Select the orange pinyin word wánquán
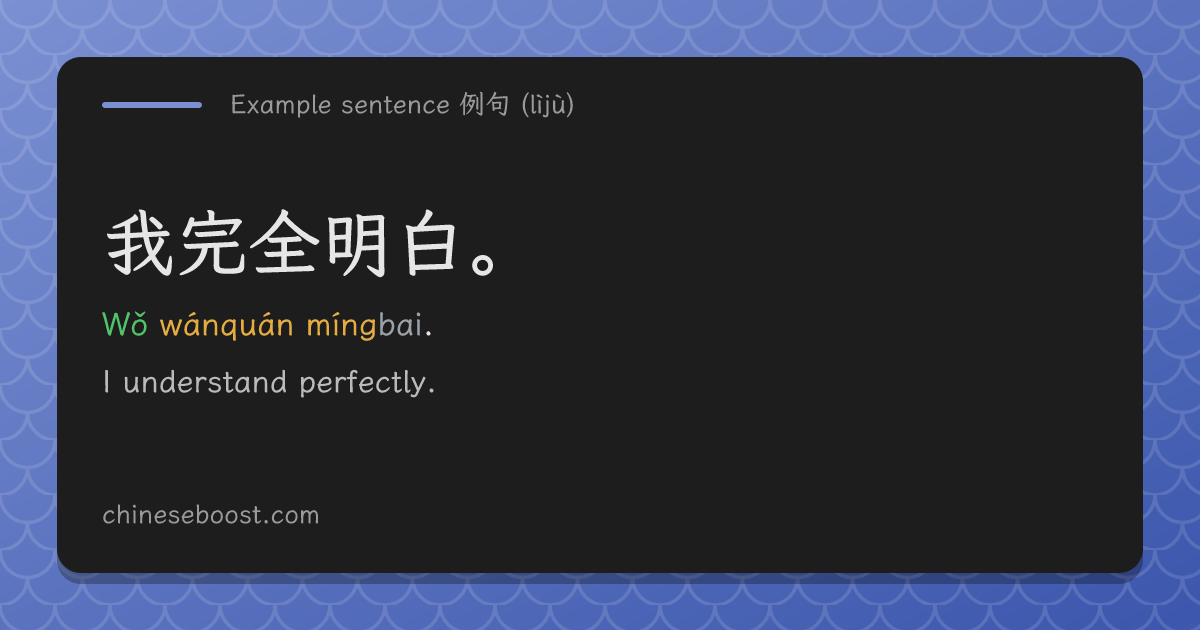This screenshot has width=1200, height=630. pos(227,325)
